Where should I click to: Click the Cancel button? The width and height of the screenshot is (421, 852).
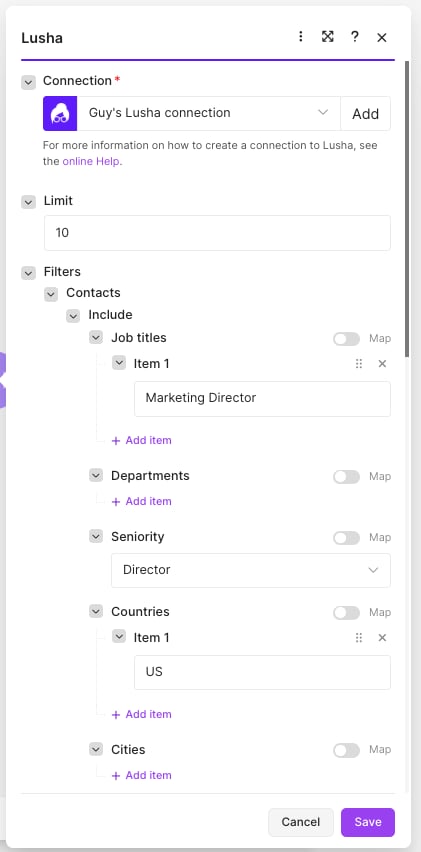click(x=300, y=822)
